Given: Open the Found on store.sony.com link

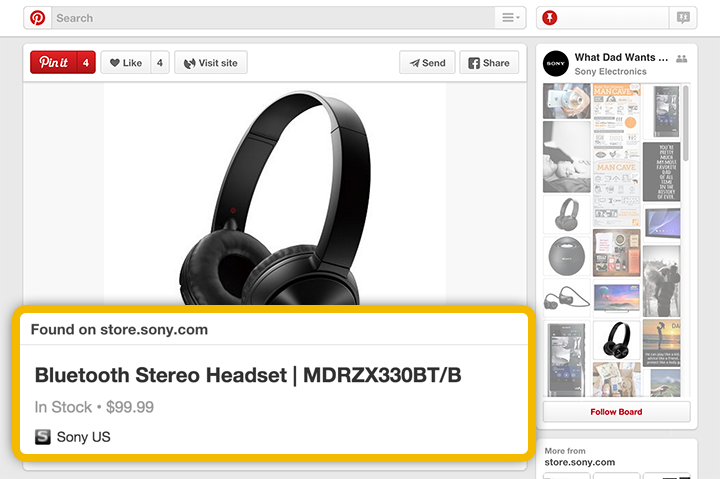Looking at the screenshot, I should click(x=119, y=330).
